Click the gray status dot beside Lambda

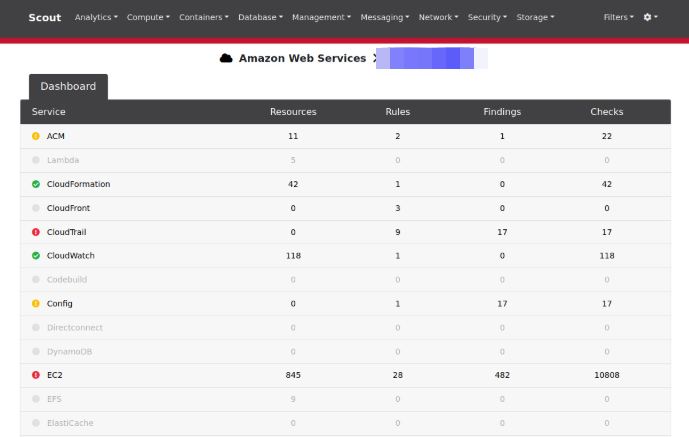pos(36,160)
